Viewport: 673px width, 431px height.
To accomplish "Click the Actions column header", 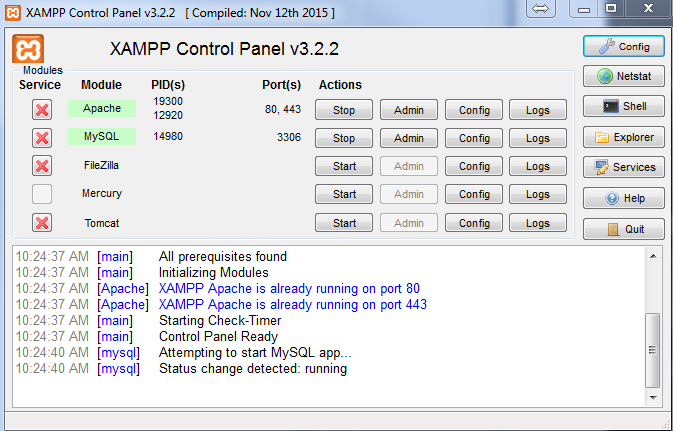I will [340, 85].
